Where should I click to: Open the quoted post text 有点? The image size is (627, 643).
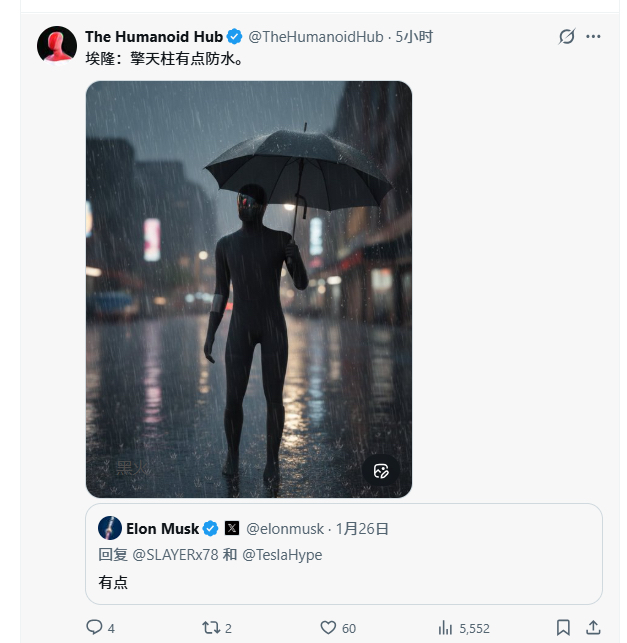coord(113,582)
